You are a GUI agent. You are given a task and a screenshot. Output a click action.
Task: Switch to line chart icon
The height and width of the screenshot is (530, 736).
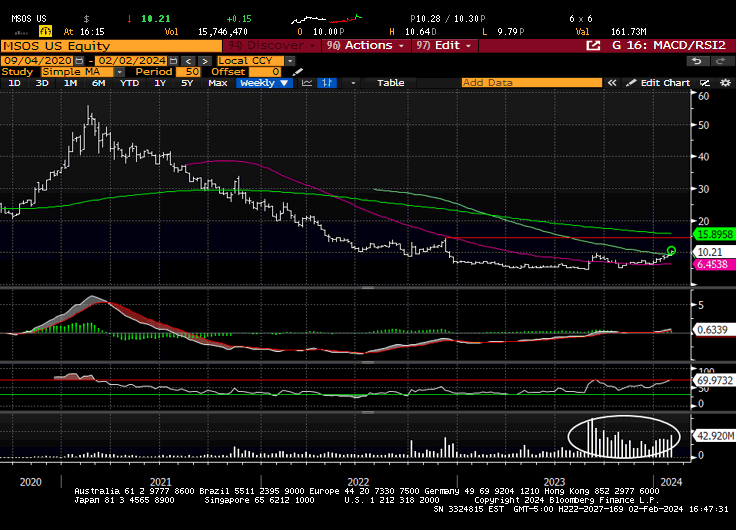pyautogui.click(x=307, y=83)
